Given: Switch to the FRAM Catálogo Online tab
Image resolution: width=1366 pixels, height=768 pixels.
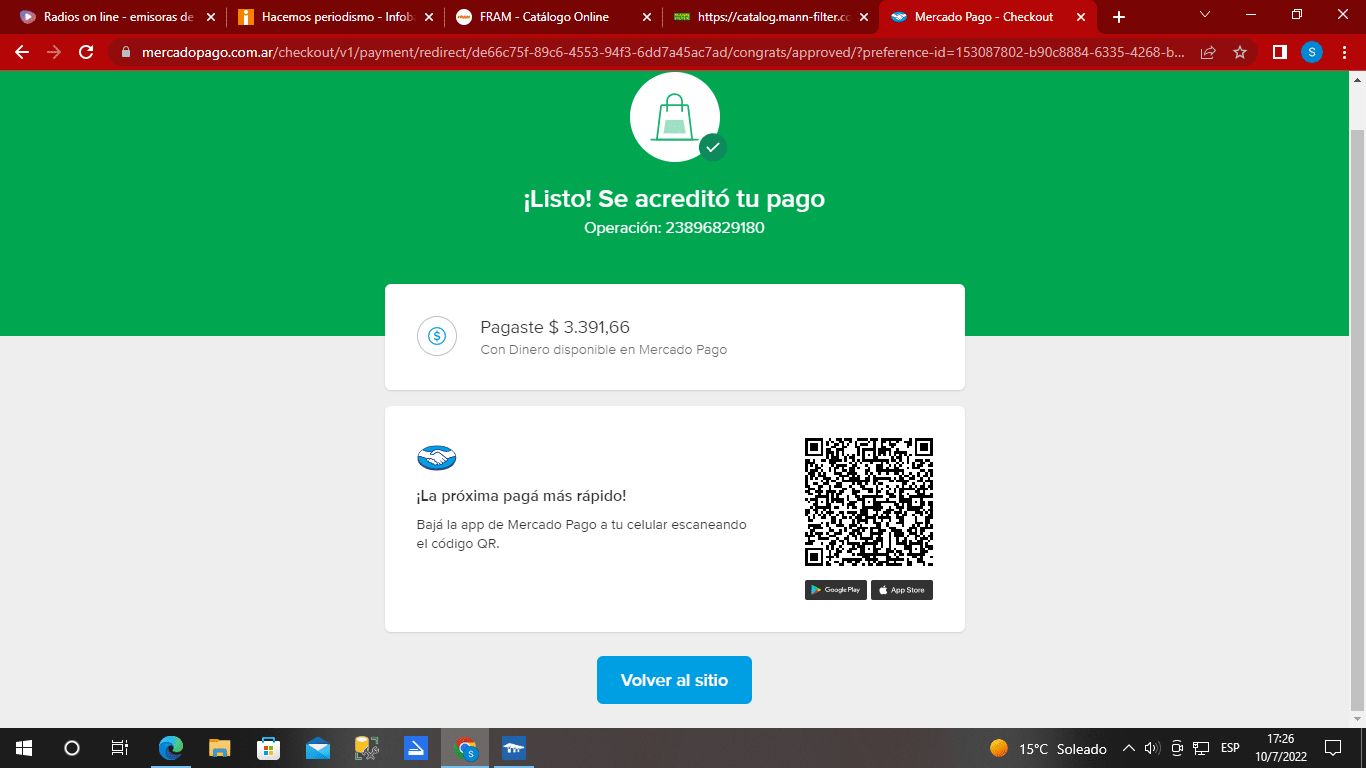Looking at the screenshot, I should click(553, 17).
